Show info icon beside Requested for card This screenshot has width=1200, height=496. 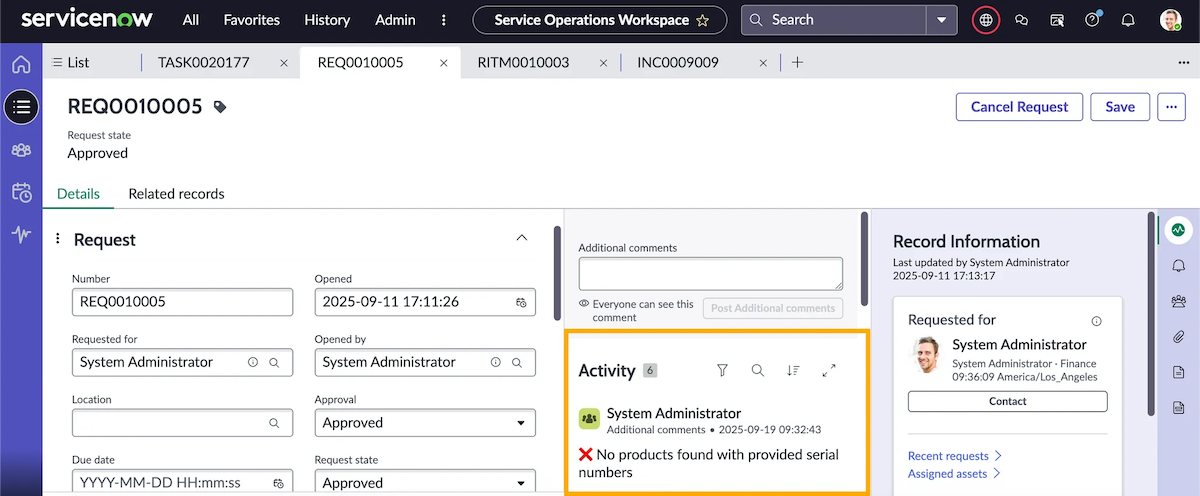(x=1097, y=321)
